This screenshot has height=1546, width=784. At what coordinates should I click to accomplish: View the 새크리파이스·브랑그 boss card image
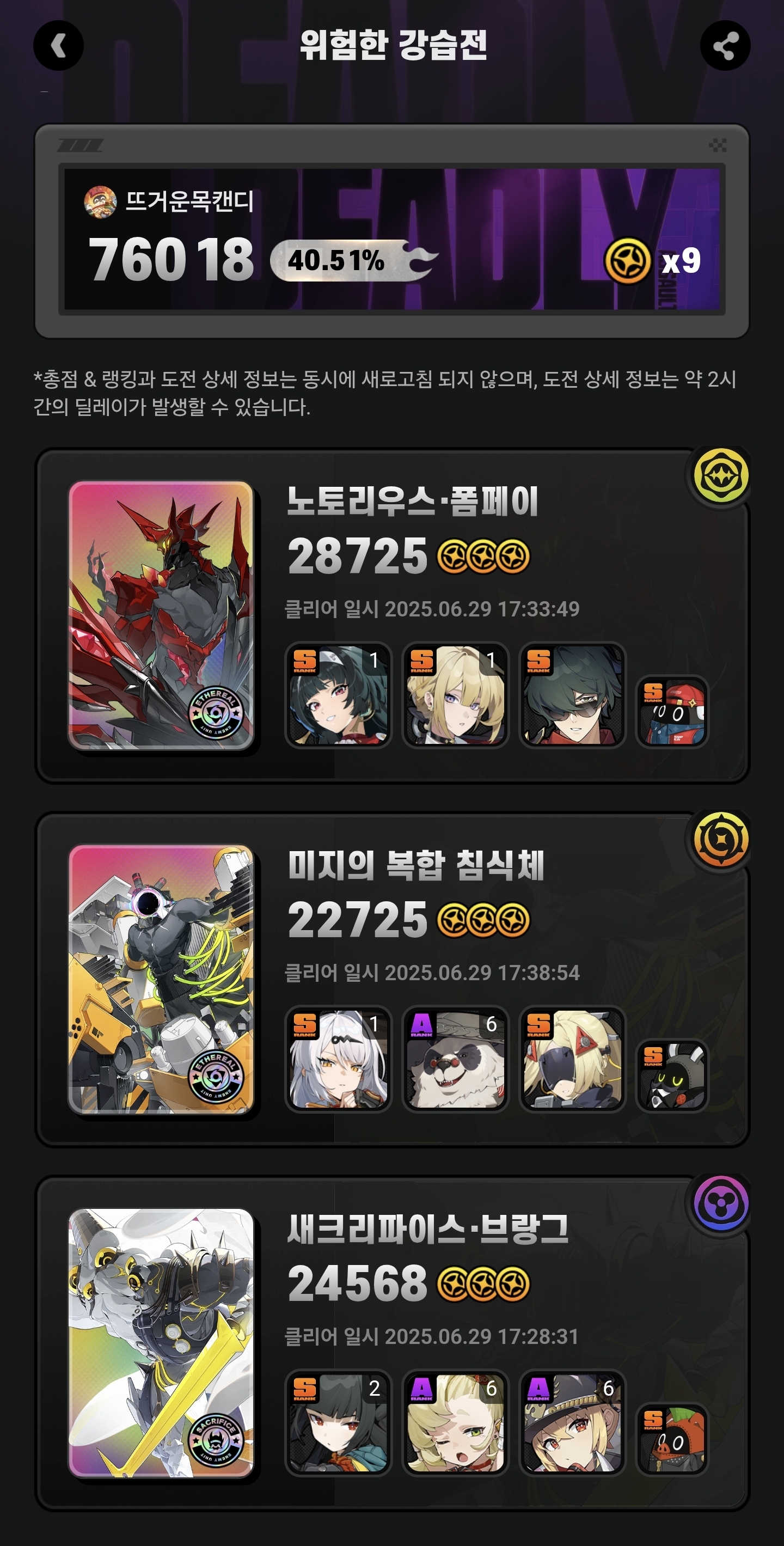click(x=161, y=1342)
